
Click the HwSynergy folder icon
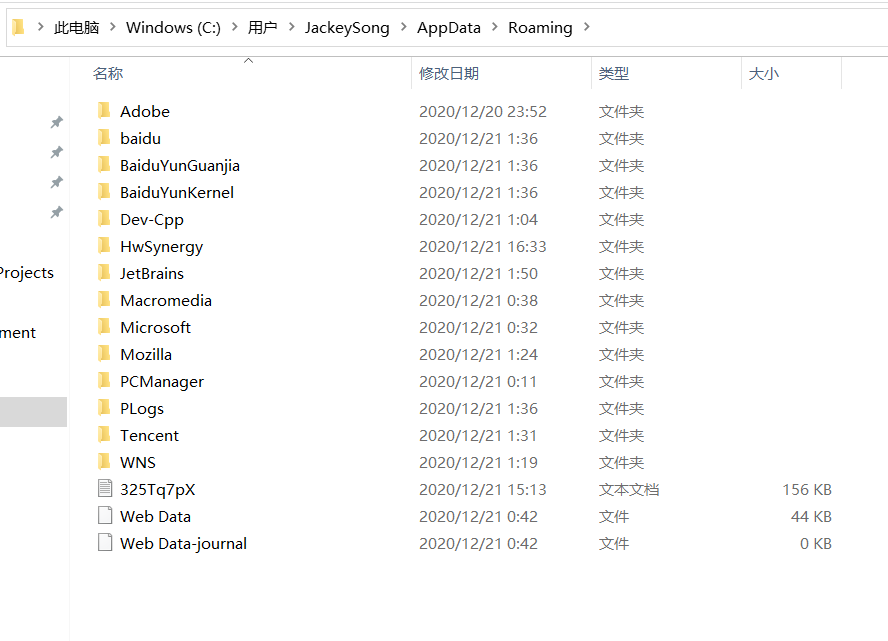pyautogui.click(x=104, y=246)
